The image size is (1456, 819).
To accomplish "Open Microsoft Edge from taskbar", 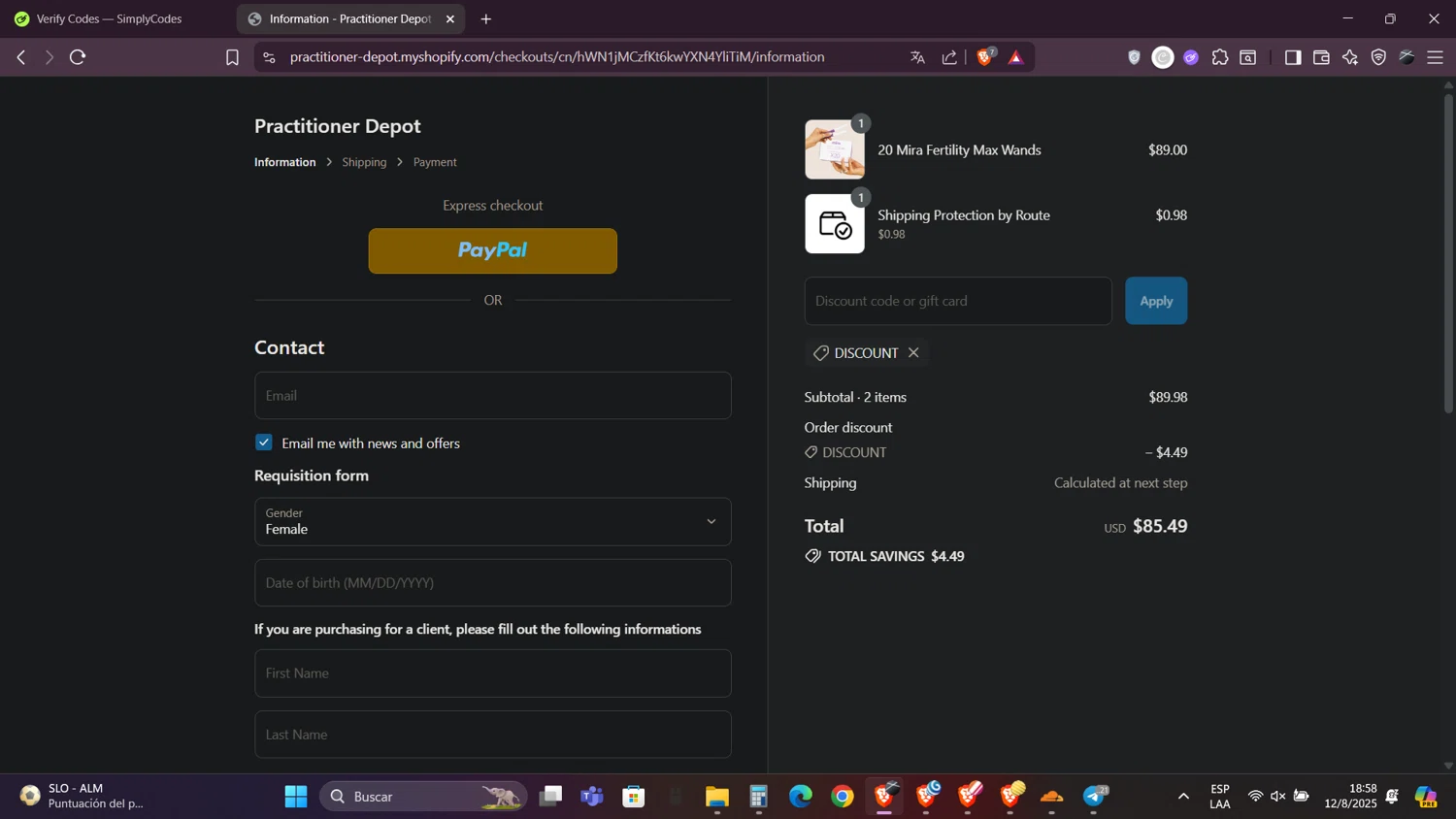I will (x=801, y=797).
